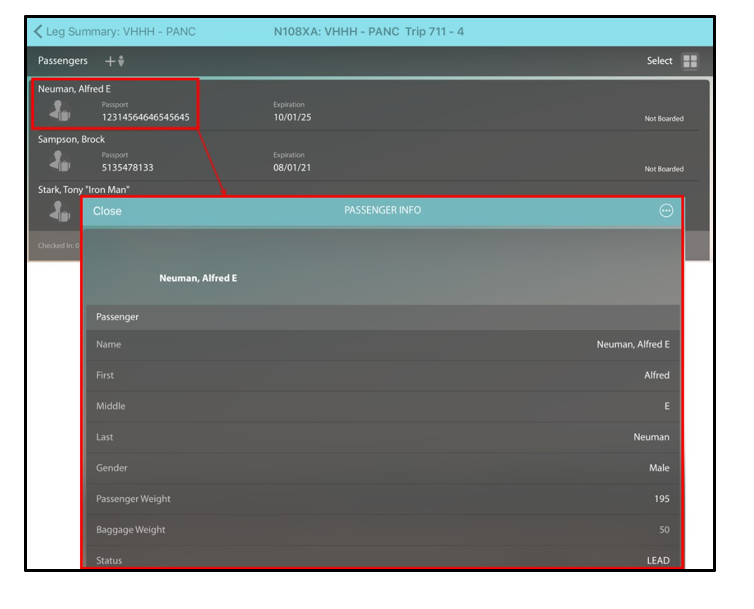754x609 pixels.
Task: Click Alfred Neuman's passenger avatar icon
Action: point(60,111)
